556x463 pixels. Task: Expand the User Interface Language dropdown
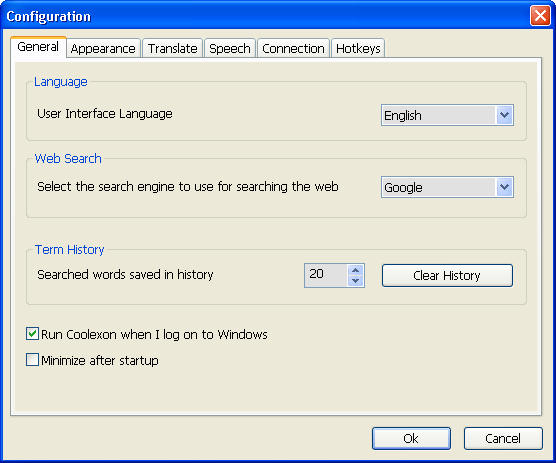(504, 115)
